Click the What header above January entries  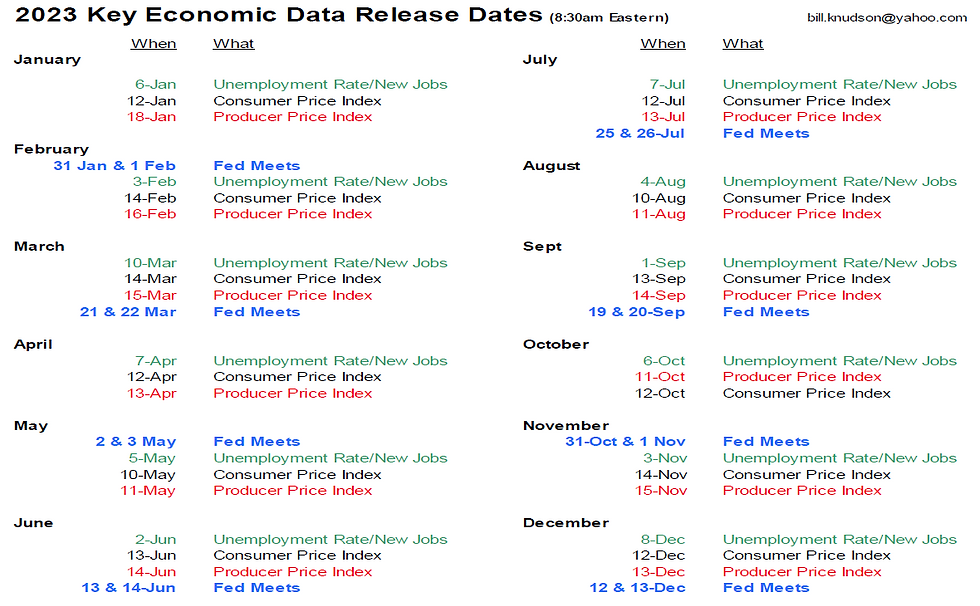click(x=234, y=44)
